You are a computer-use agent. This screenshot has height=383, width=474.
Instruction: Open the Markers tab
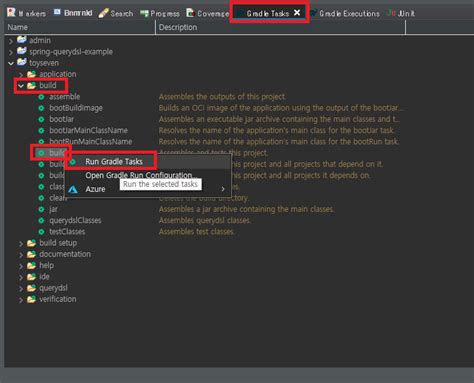click(x=26, y=13)
